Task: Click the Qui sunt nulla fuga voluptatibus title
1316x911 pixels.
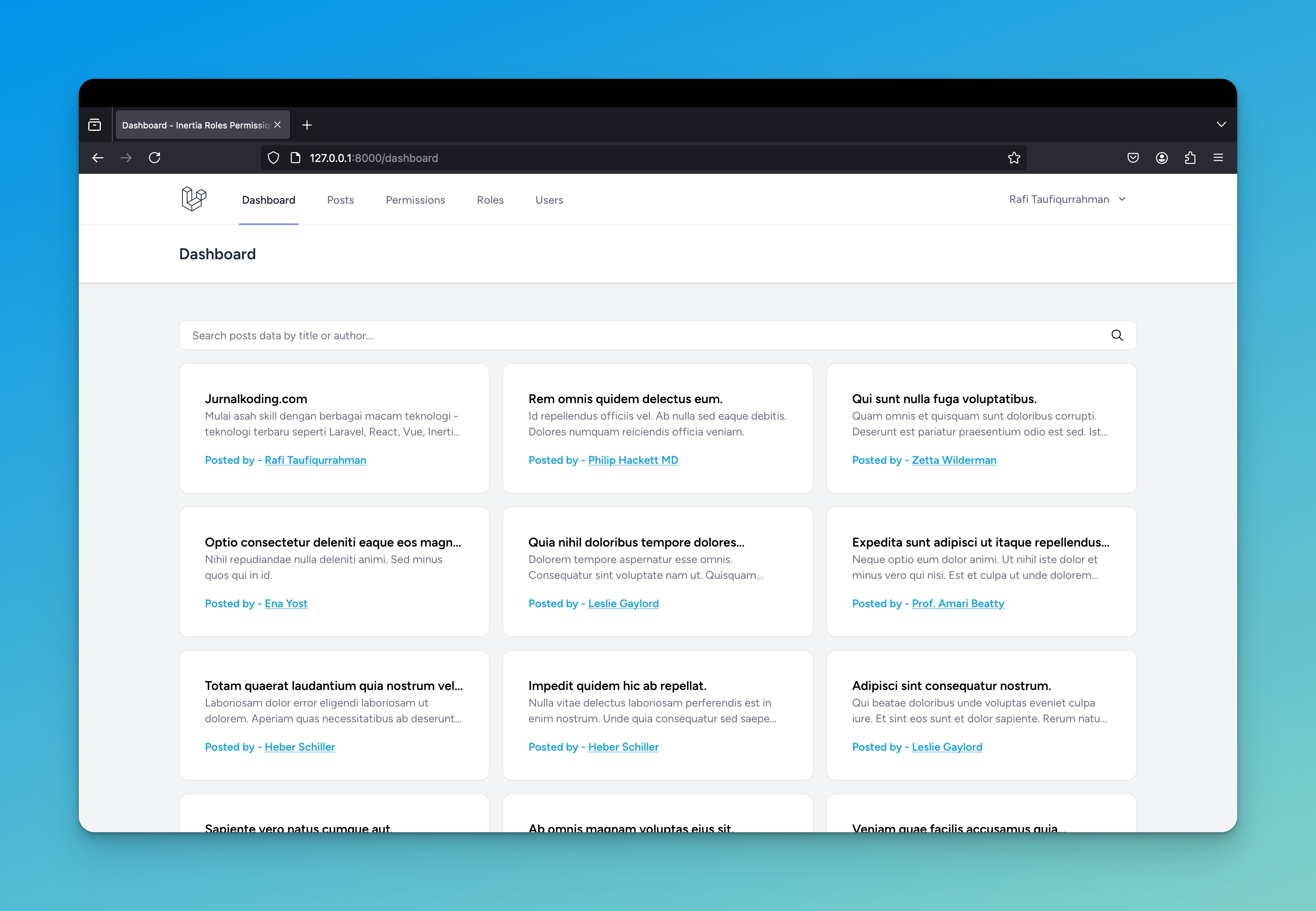Action: click(944, 399)
